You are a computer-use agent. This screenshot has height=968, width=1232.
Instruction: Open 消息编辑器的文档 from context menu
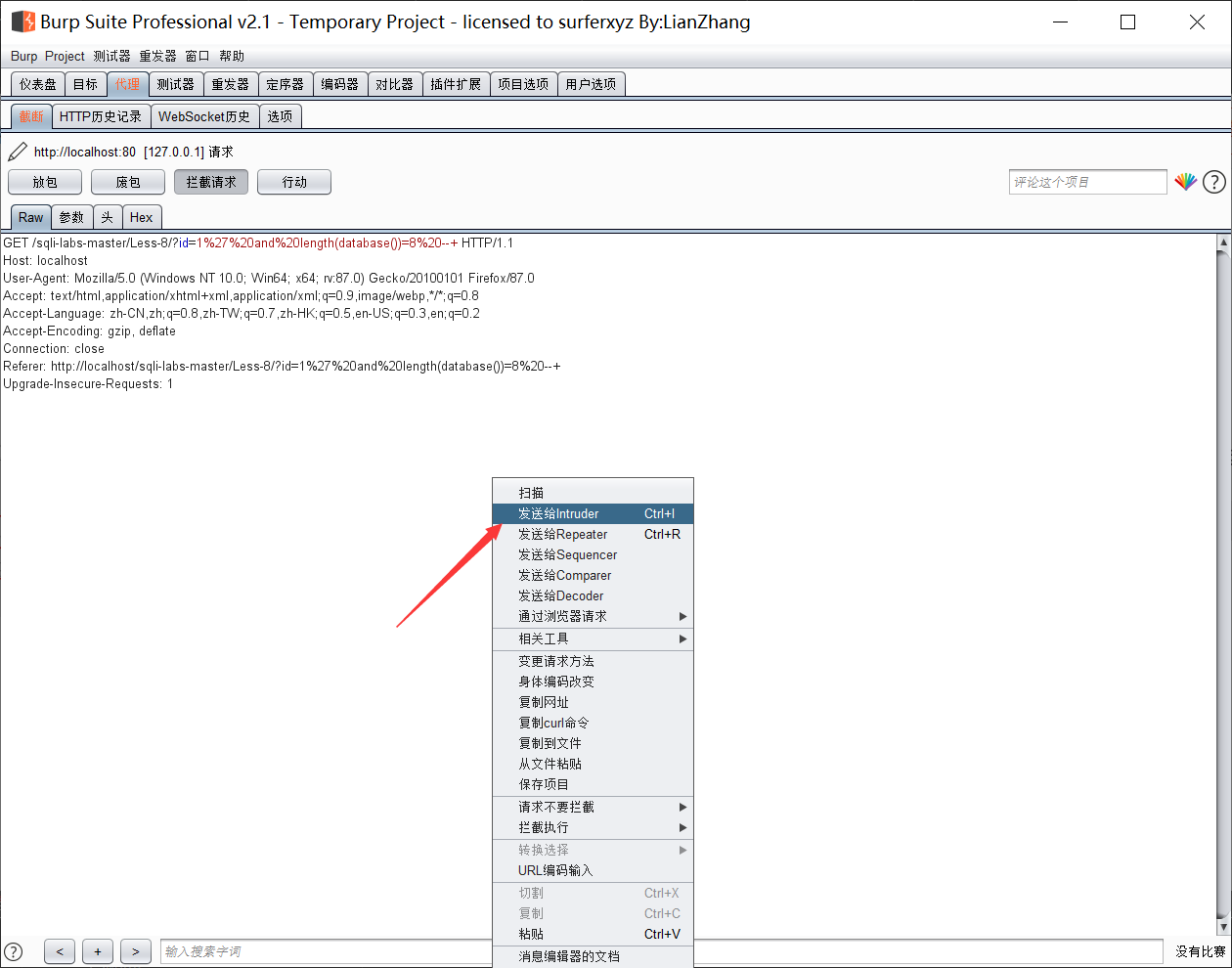(593, 956)
